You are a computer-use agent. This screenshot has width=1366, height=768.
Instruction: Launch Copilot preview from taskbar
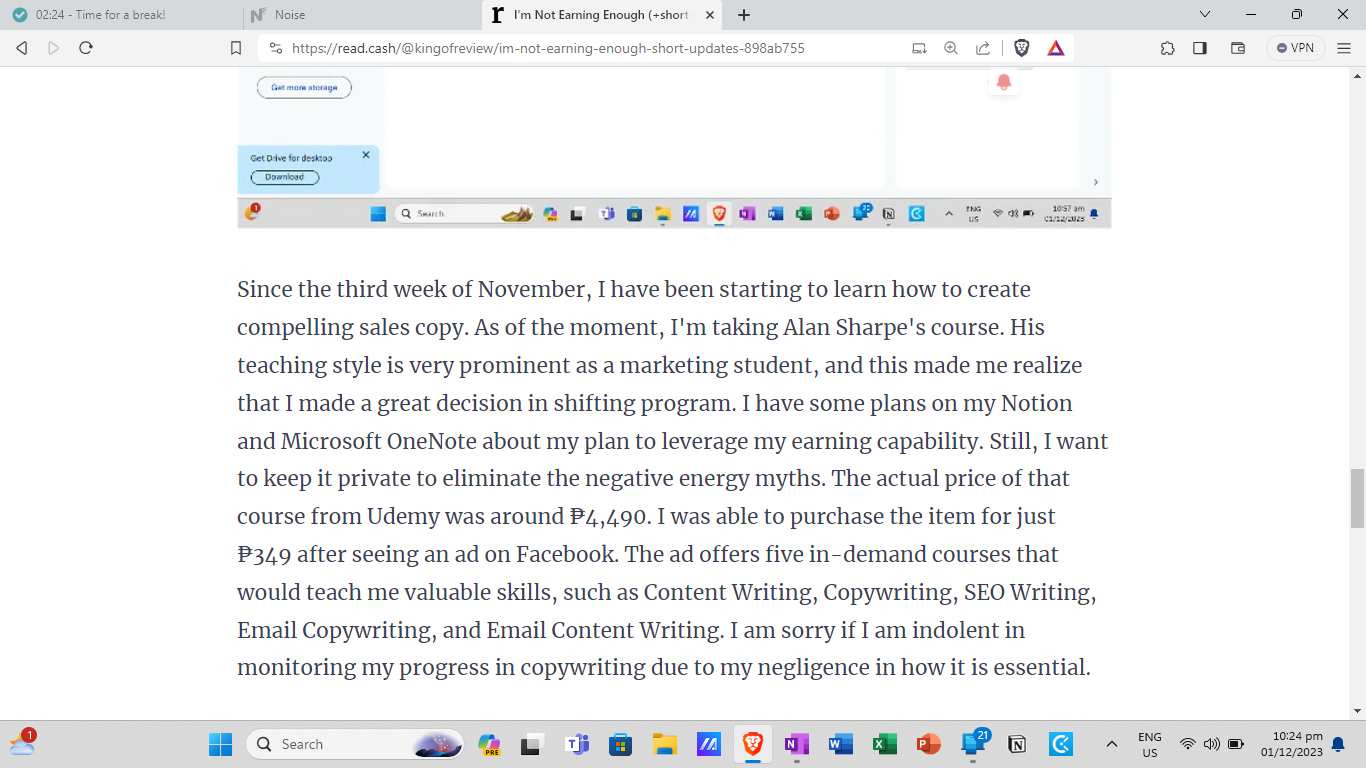489,744
